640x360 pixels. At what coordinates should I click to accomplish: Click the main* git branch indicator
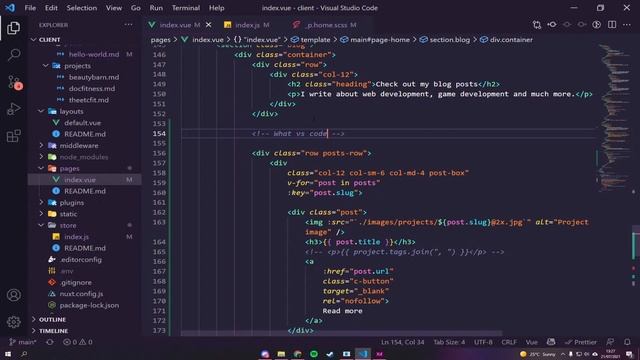point(23,342)
